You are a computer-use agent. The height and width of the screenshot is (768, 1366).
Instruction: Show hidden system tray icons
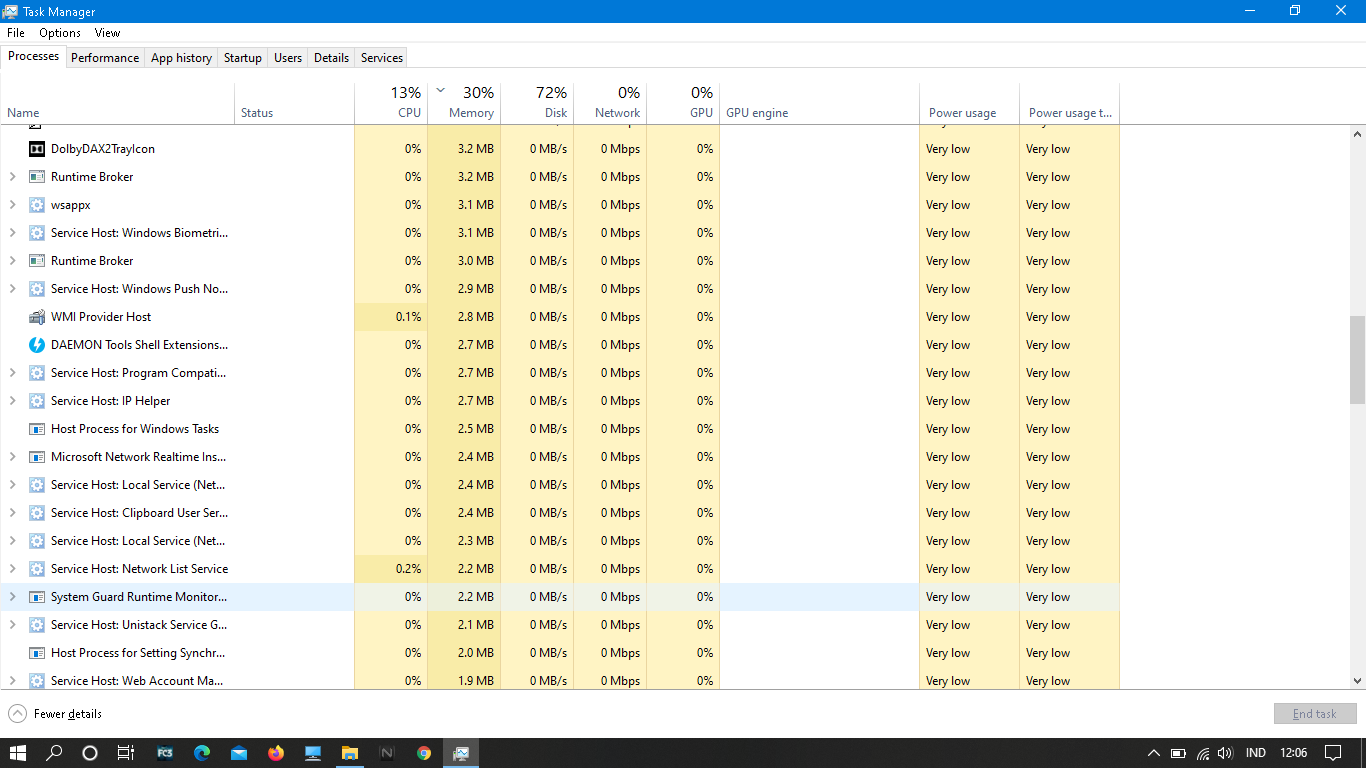point(1153,753)
